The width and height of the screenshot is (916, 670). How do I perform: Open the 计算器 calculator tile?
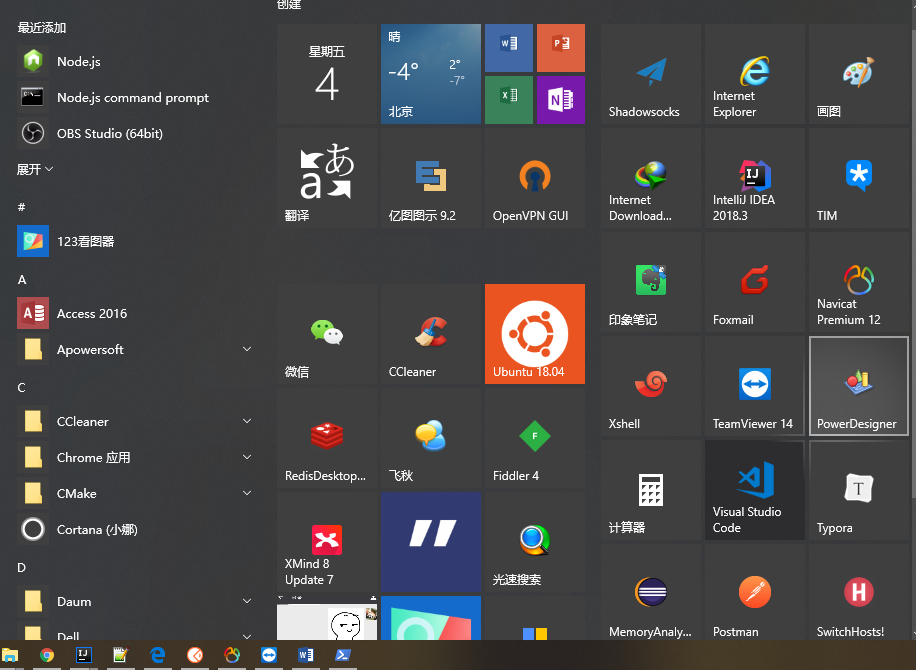(x=651, y=490)
